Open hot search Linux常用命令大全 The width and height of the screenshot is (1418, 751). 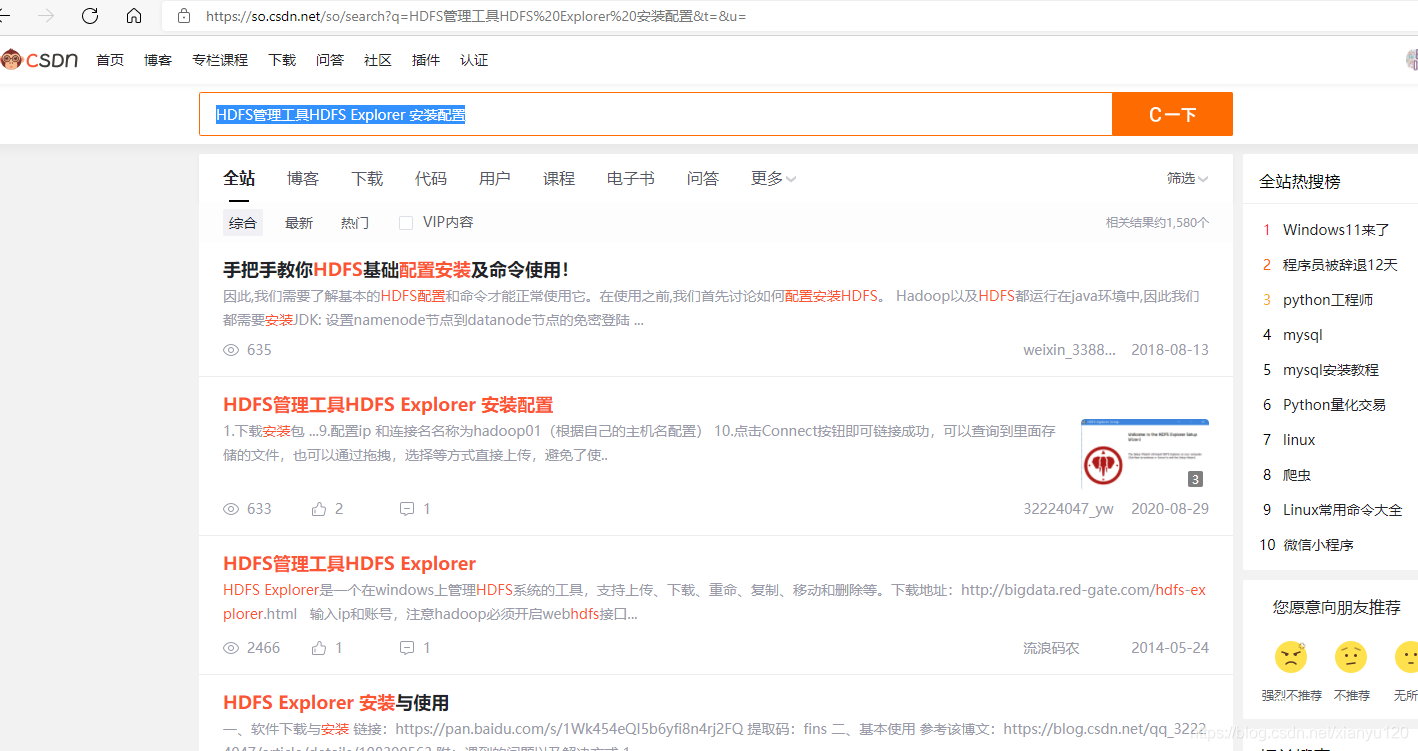tap(1343, 510)
